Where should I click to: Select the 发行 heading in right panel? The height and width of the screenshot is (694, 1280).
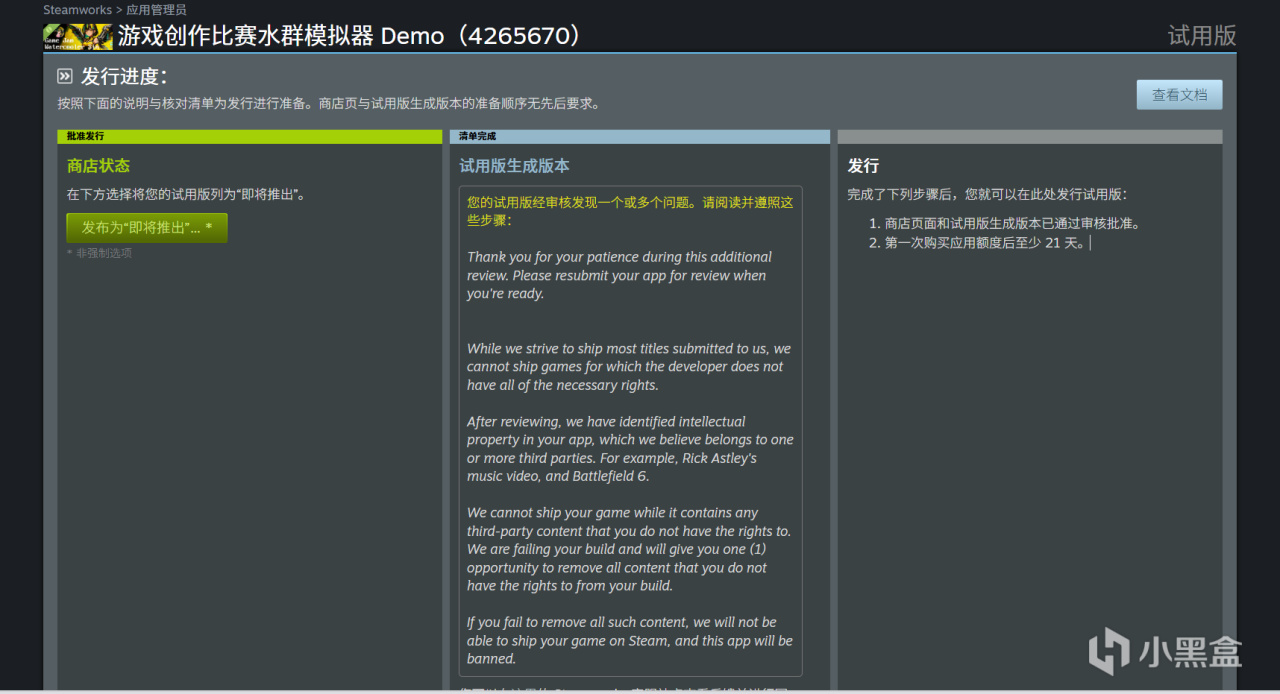tap(863, 166)
